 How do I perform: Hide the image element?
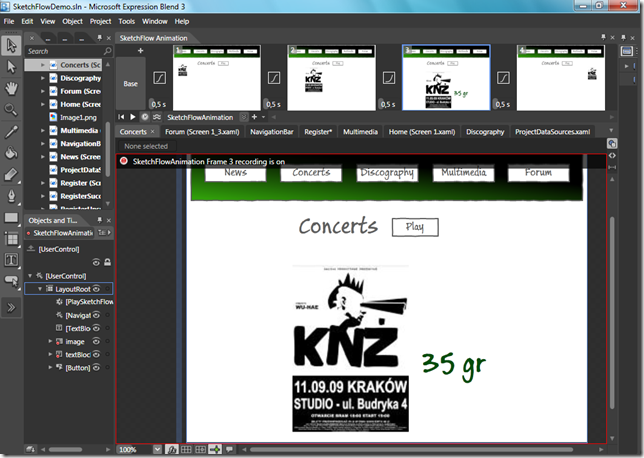(x=96, y=341)
